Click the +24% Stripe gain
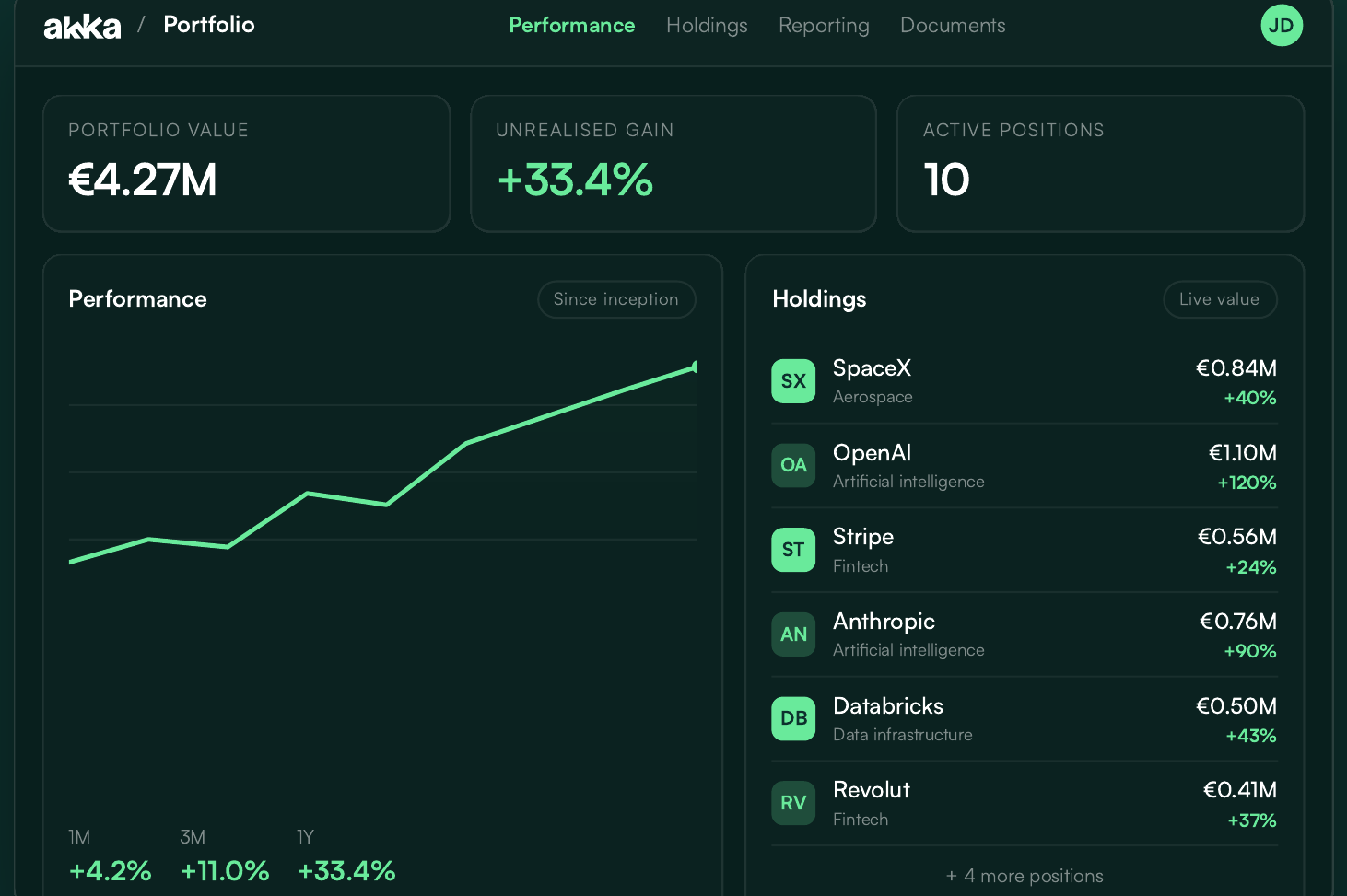This screenshot has height=896, width=1347. (1251, 567)
